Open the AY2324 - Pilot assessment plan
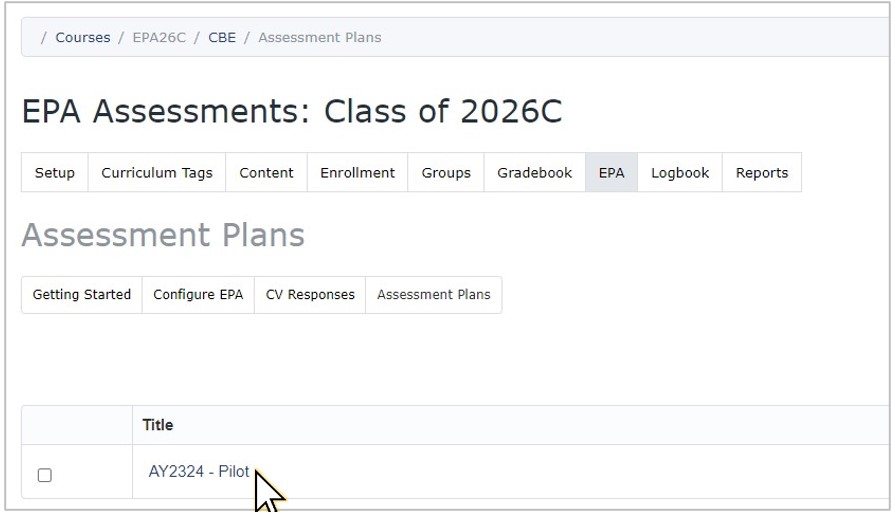The image size is (892, 512). point(199,472)
